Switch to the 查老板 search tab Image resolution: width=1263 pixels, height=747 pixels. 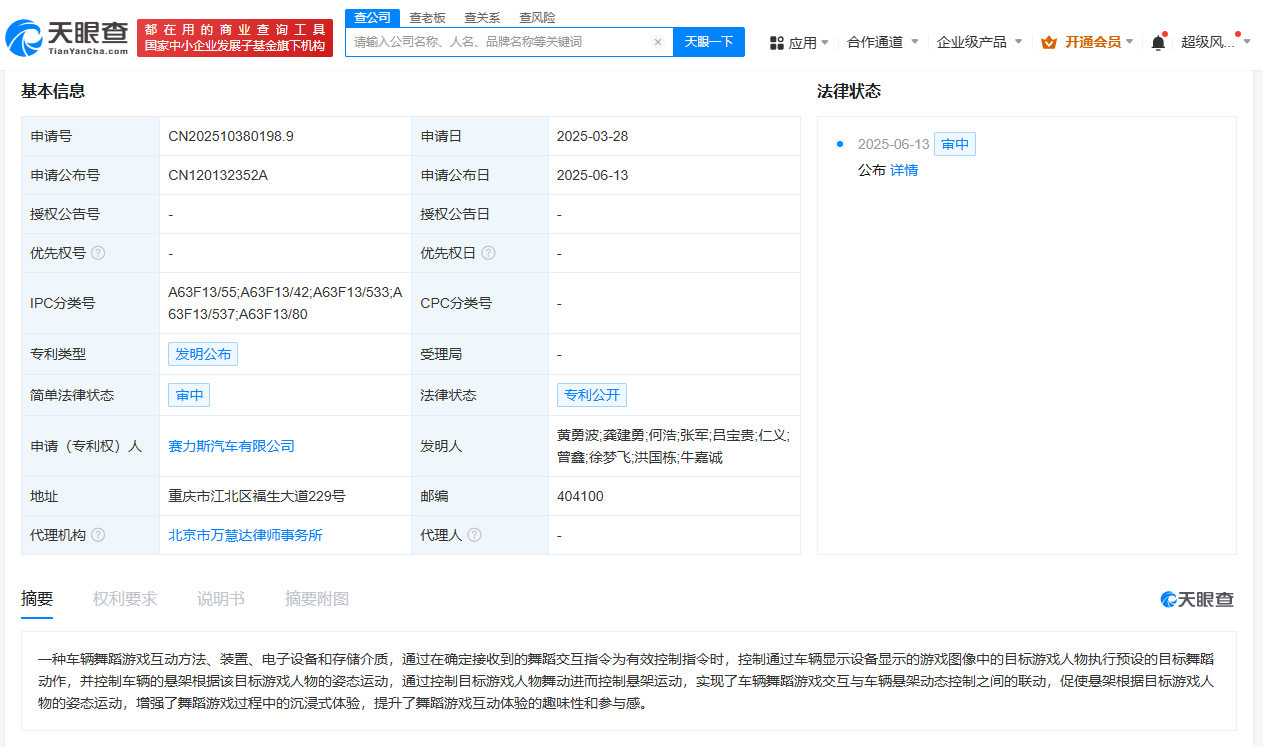point(427,18)
